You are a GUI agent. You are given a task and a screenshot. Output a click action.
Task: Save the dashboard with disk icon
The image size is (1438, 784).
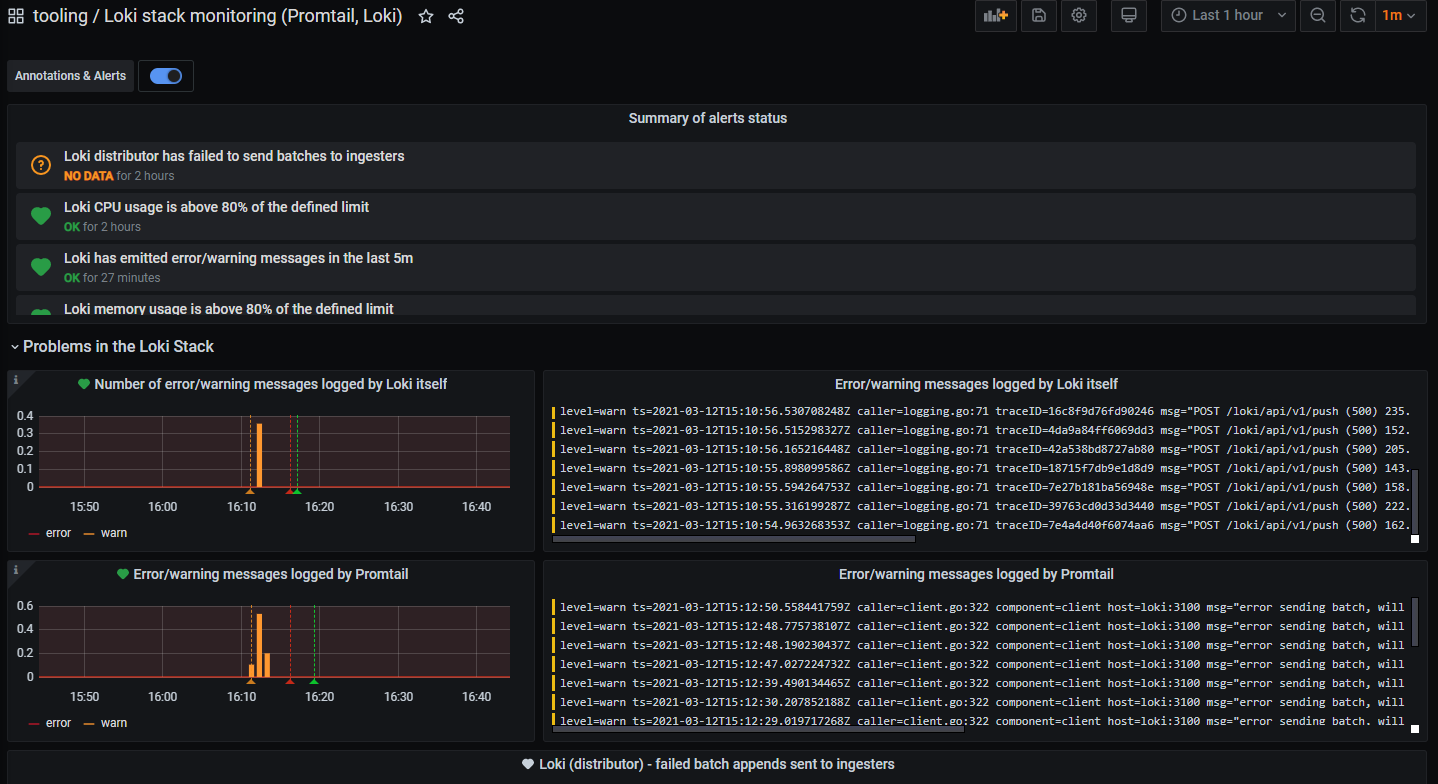[1039, 15]
